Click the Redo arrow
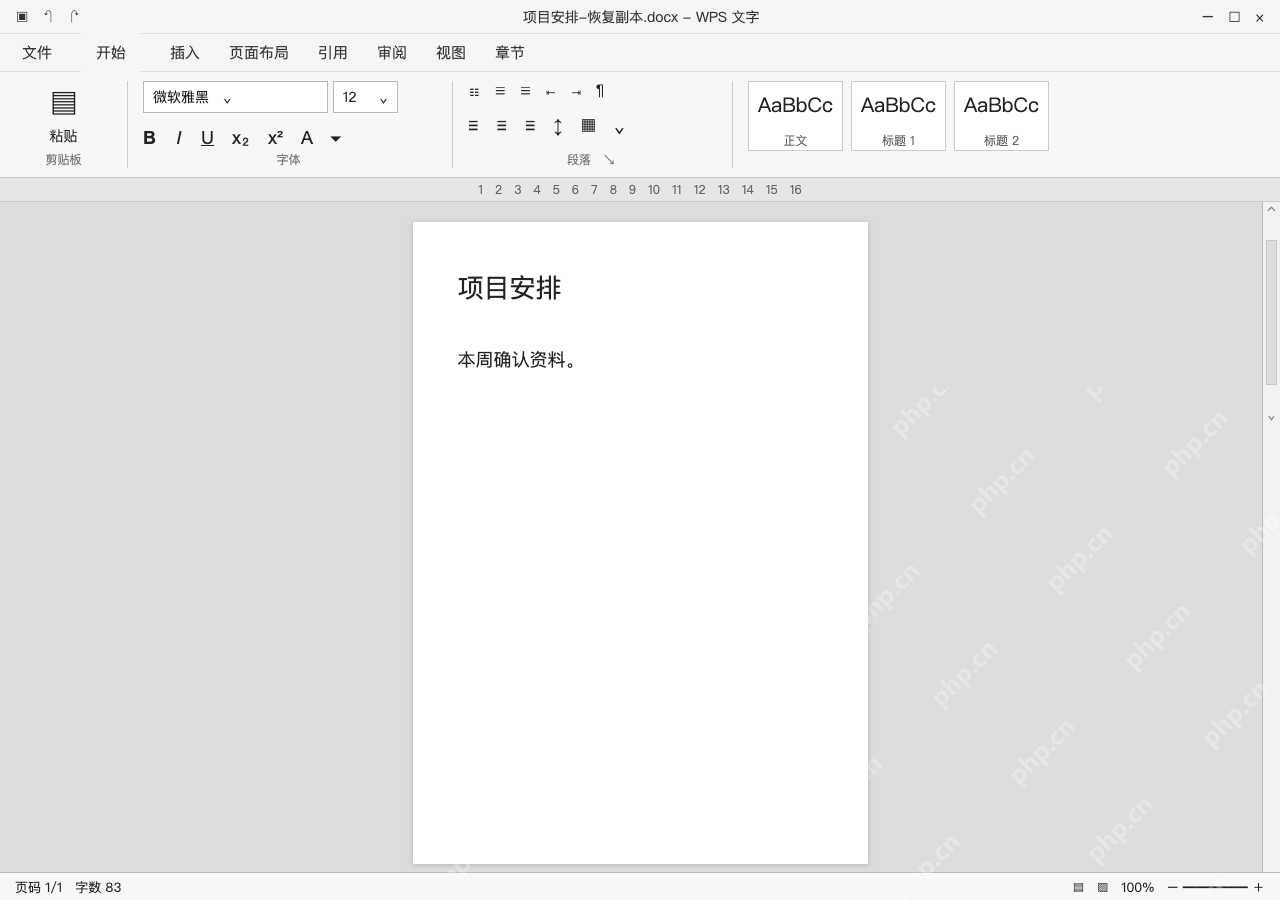 74,16
